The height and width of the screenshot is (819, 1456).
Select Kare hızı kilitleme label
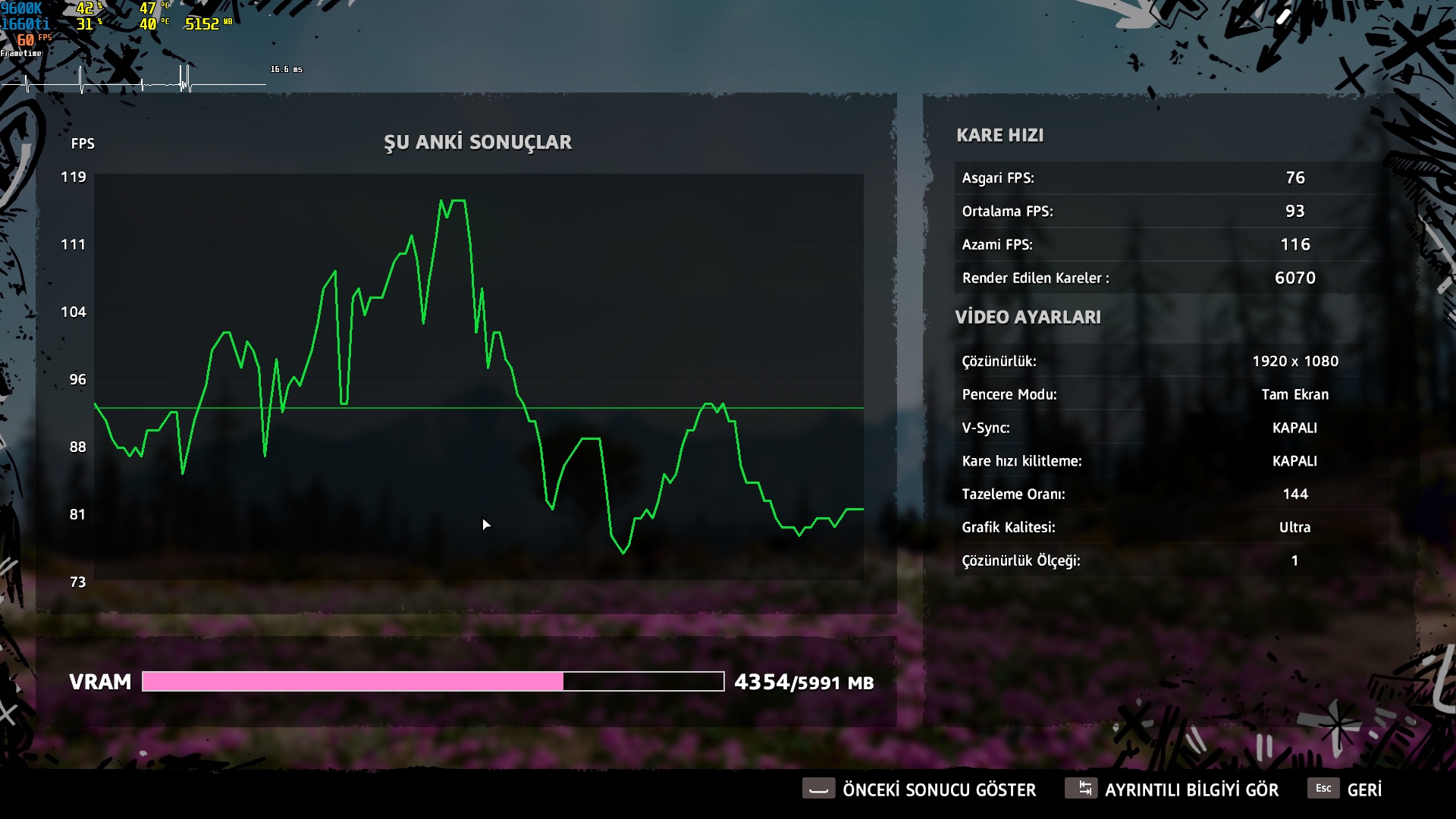pos(1021,461)
